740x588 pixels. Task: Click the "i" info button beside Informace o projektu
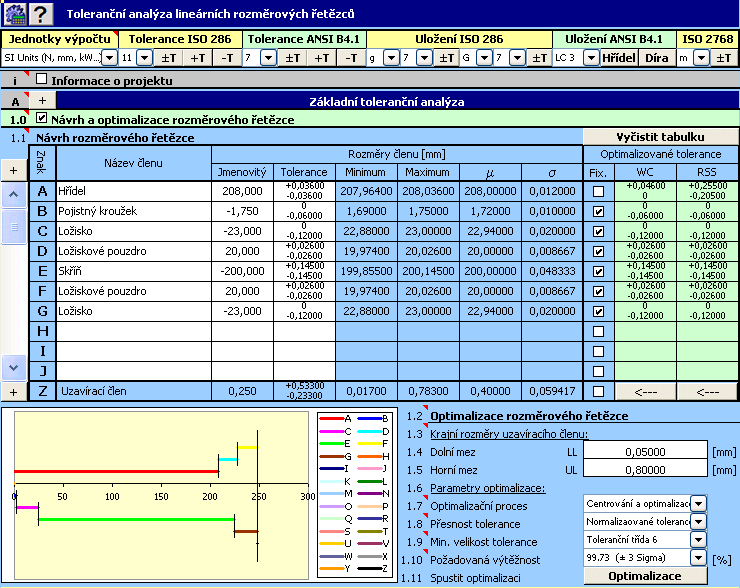pyautogui.click(x=14, y=79)
